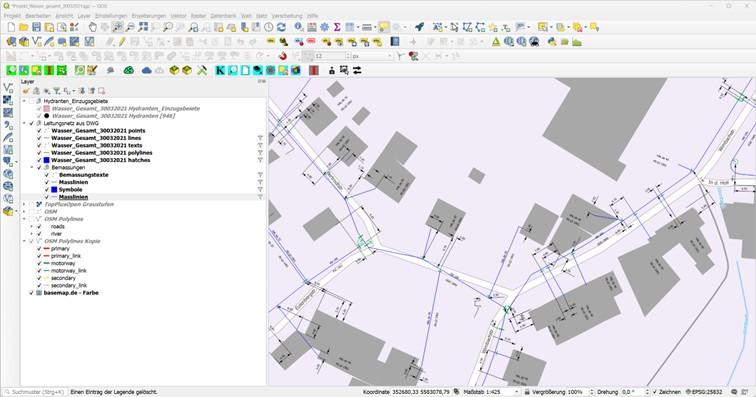756x397 pixels.
Task: Click the blue cloud plugin icon
Action: [x=147, y=70]
